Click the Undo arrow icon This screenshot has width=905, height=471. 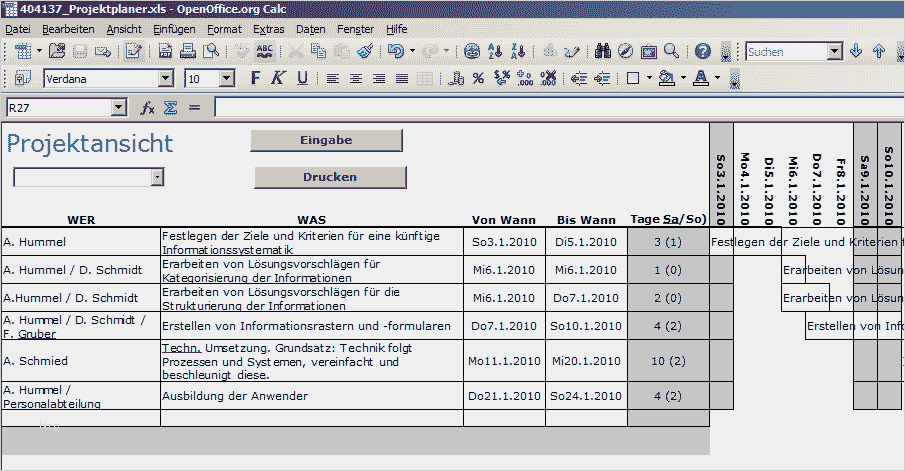(396, 51)
